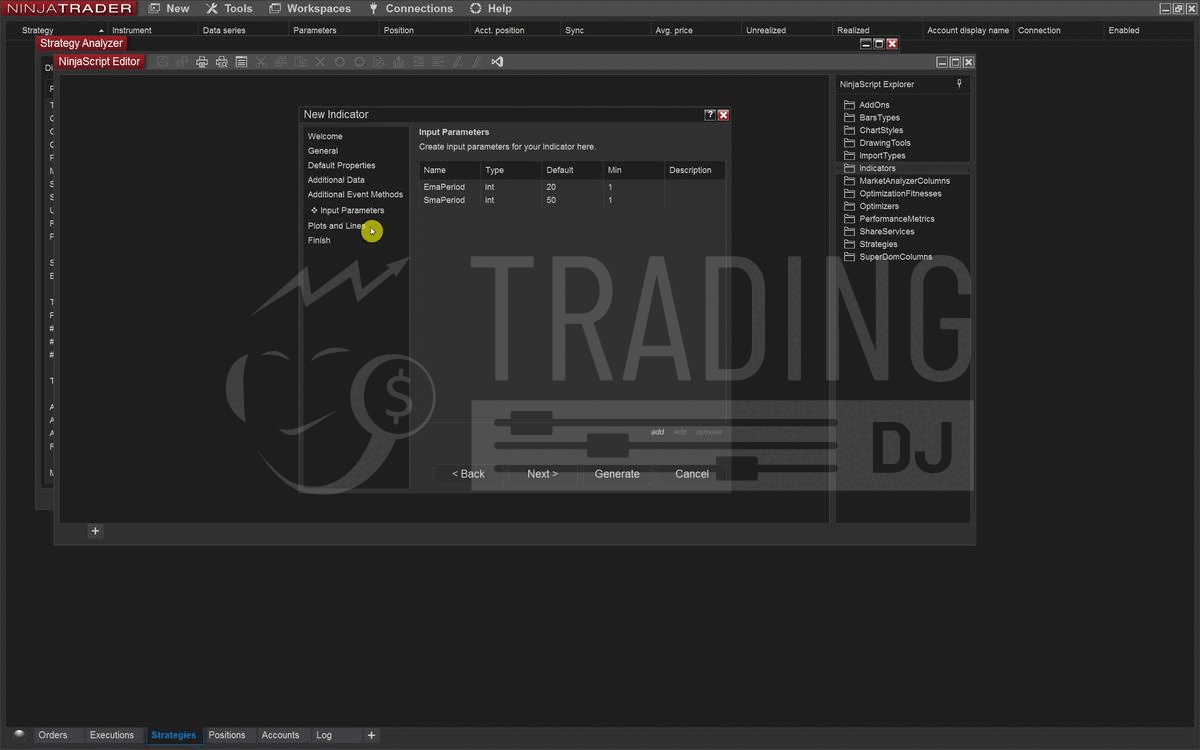Click the Next button in New Indicator wizard

pyautogui.click(x=542, y=473)
